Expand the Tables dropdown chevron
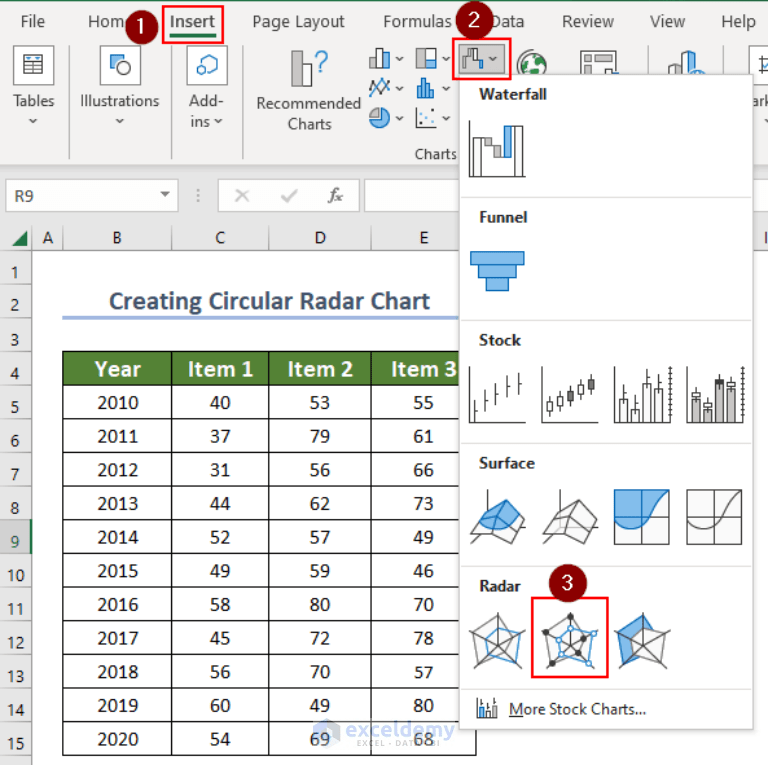Viewport: 768px width, 765px height. coord(33,120)
